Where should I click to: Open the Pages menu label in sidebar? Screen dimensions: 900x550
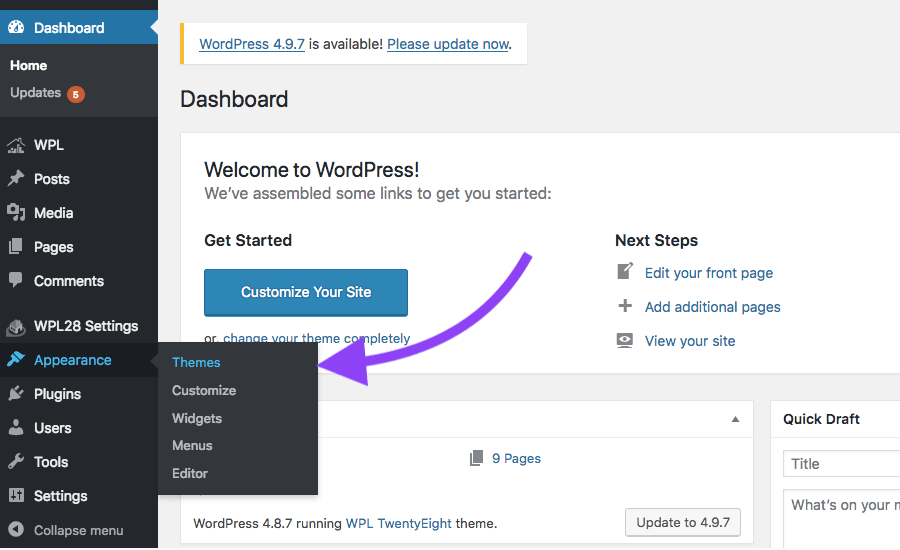(53, 247)
